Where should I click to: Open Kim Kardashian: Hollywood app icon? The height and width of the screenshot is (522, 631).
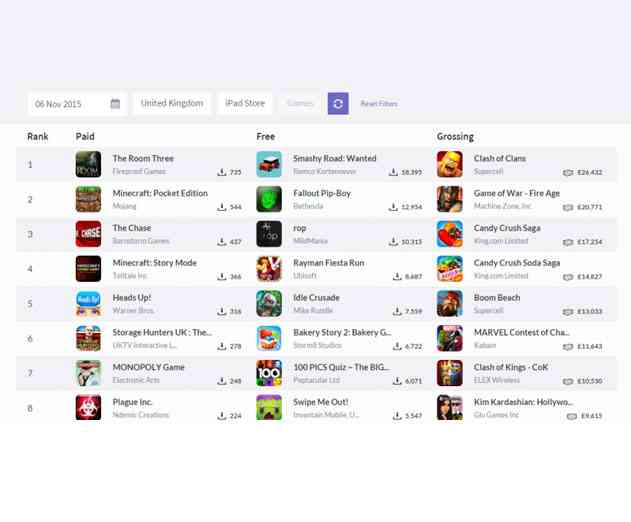(450, 408)
